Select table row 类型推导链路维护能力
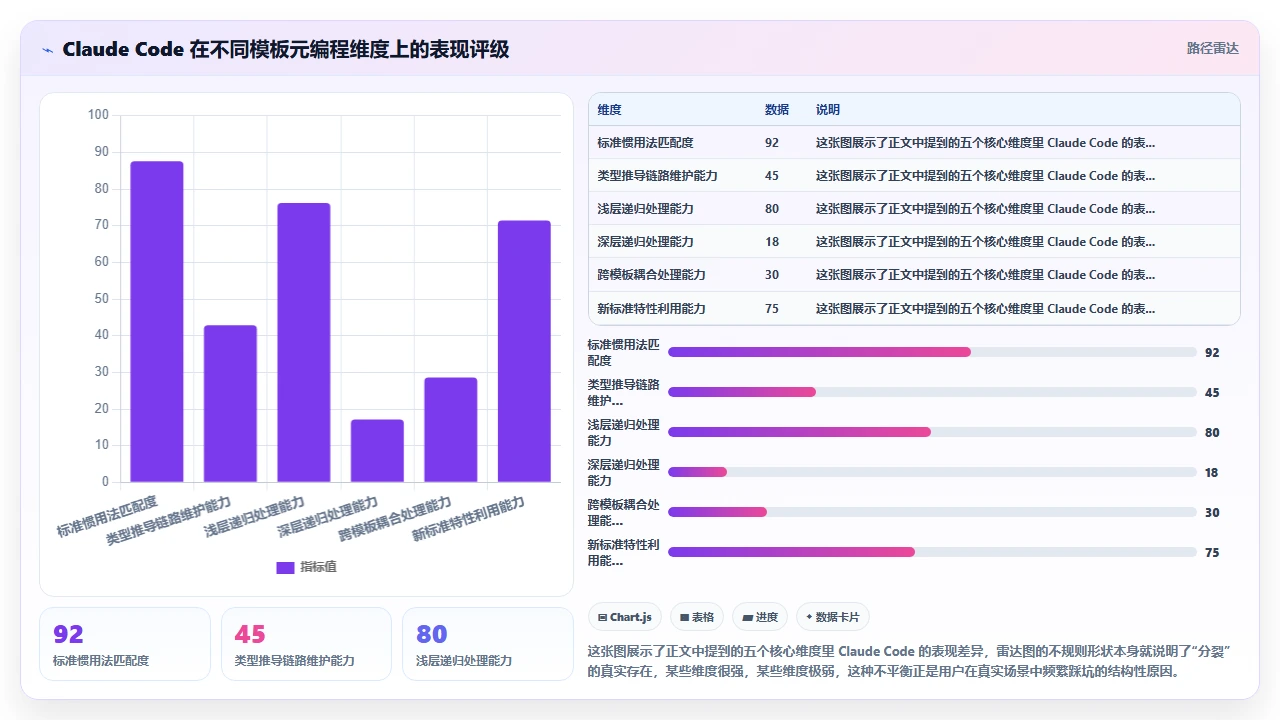 (914, 175)
